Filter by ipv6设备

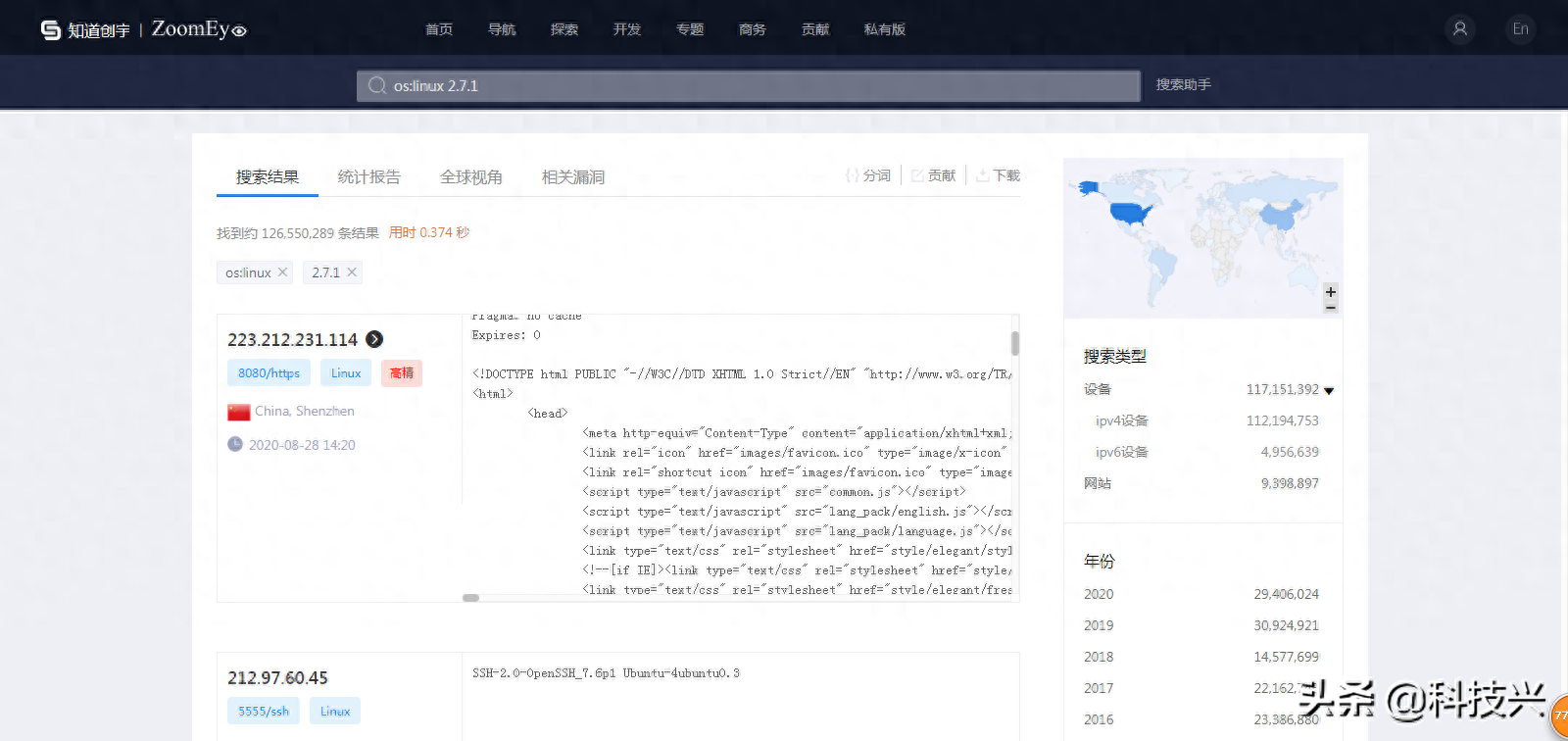[x=1121, y=453]
